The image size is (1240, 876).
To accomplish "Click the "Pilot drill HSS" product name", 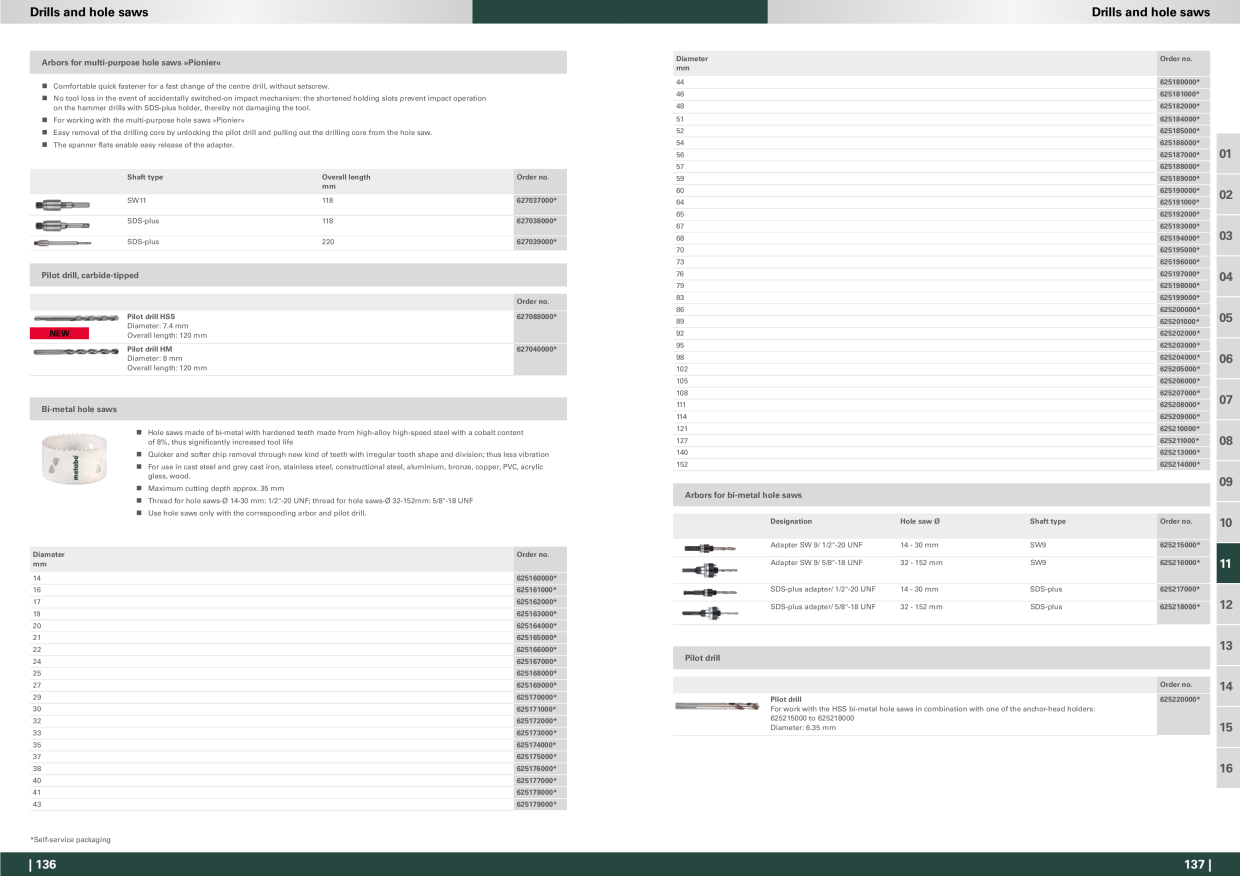I will [x=151, y=316].
